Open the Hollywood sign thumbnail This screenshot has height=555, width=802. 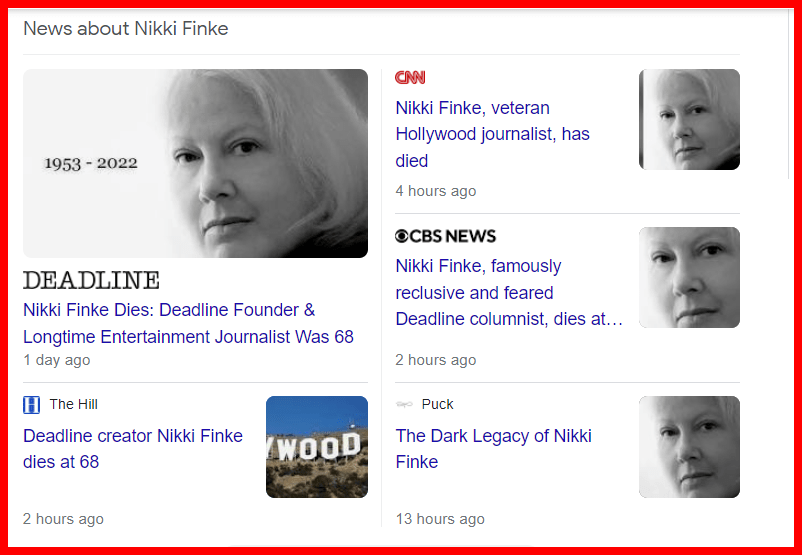[x=317, y=447]
